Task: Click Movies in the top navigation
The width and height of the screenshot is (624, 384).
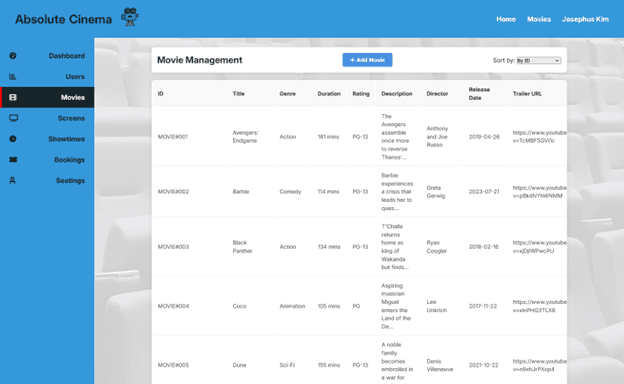Action: (539, 19)
